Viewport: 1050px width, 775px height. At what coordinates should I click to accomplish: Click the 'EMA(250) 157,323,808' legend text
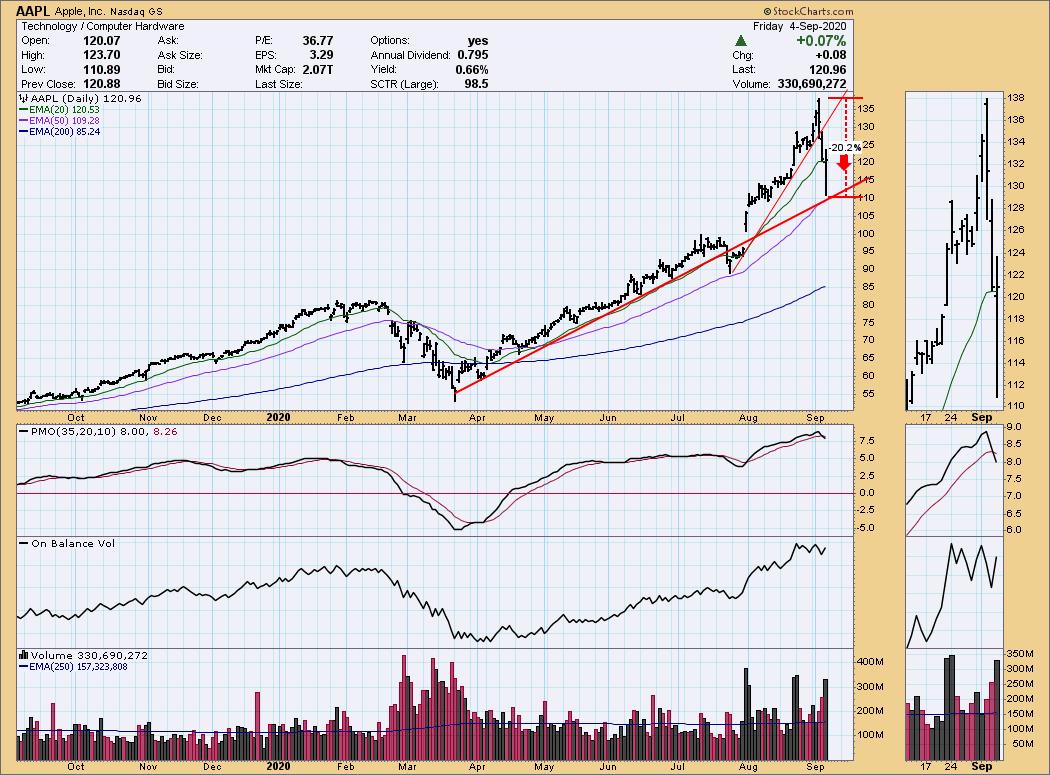coord(78,666)
